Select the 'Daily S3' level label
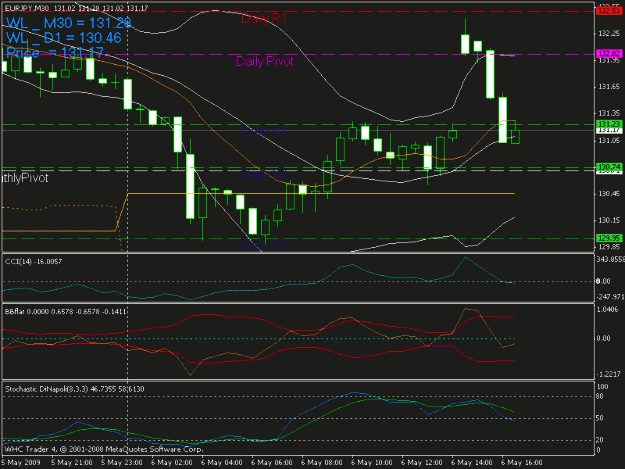Image resolution: width=625 pixels, height=469 pixels. pyautogui.click(x=264, y=245)
